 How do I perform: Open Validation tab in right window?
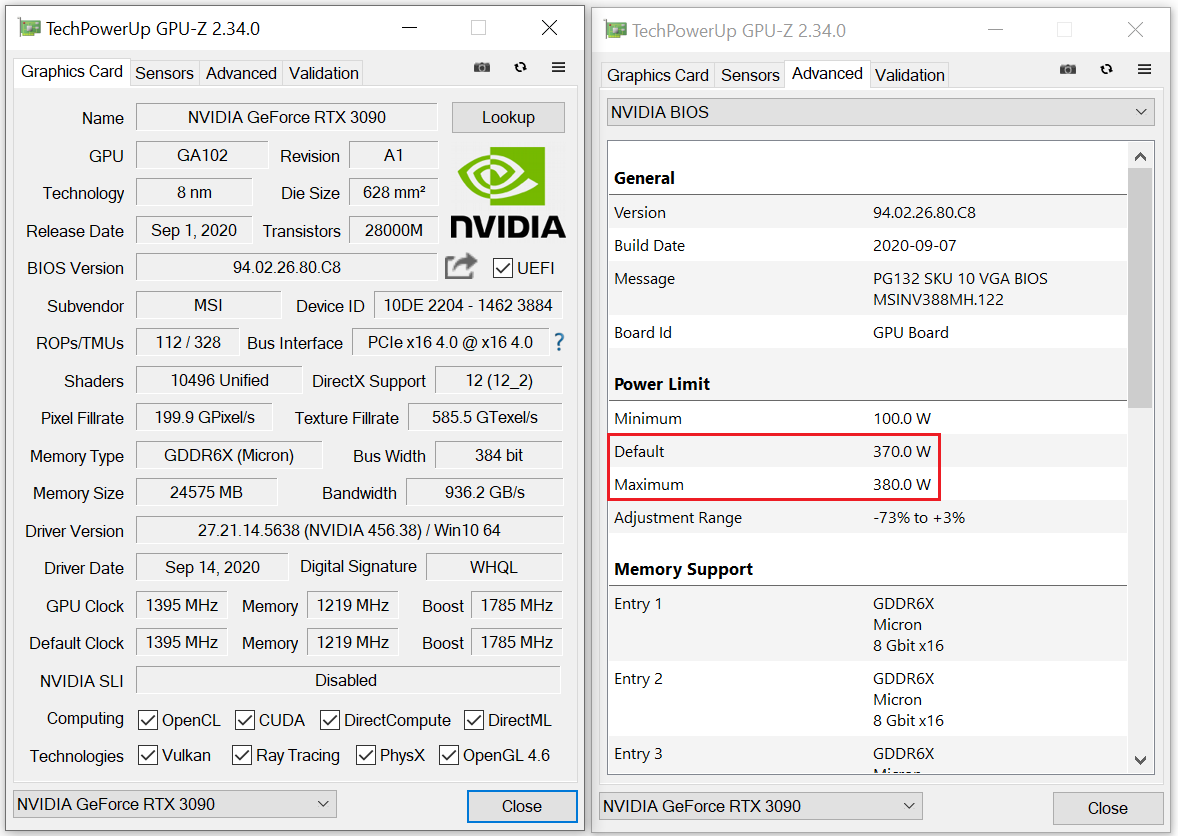click(909, 75)
